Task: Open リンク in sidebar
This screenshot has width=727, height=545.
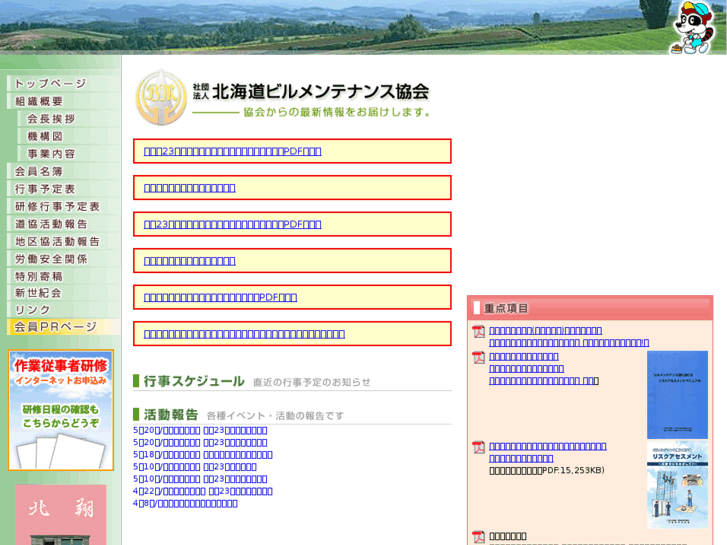Action: click(x=64, y=310)
